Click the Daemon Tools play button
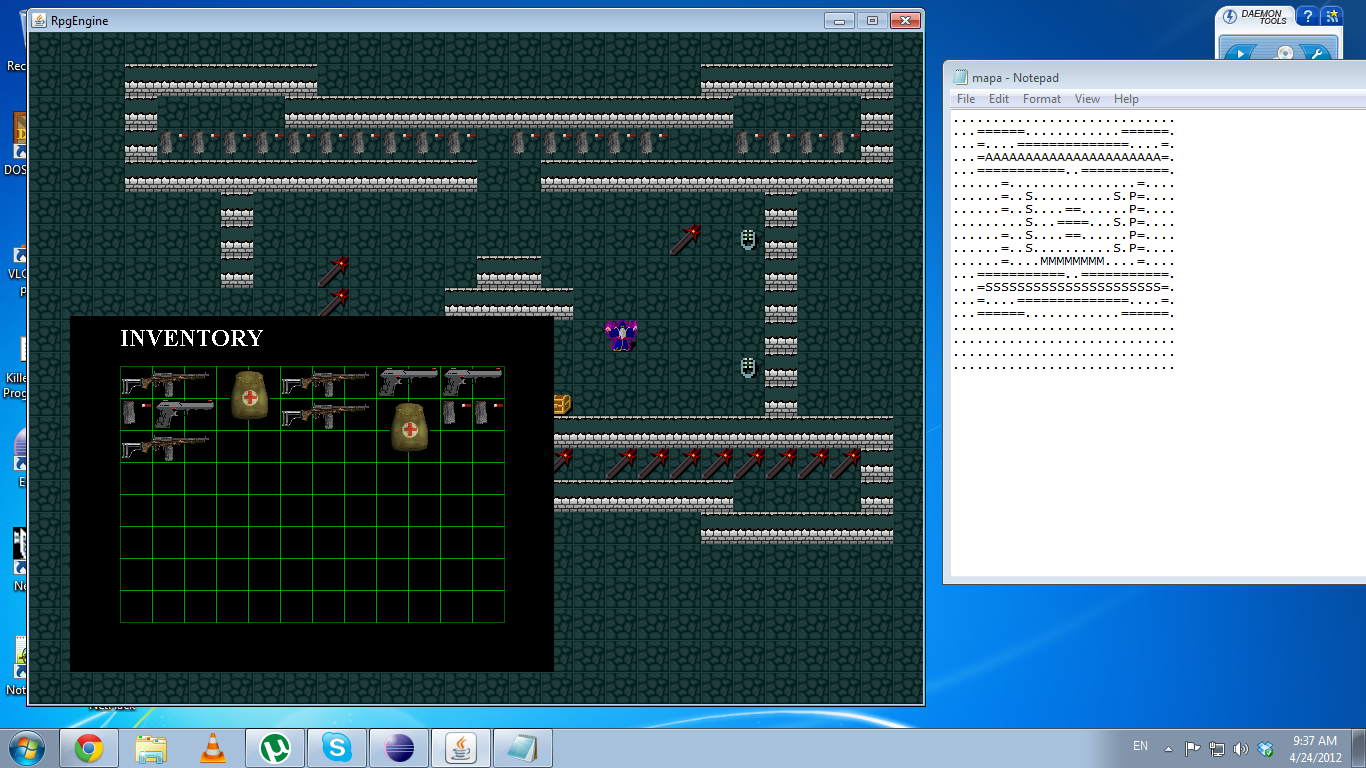Image resolution: width=1366 pixels, height=768 pixels. click(1240, 53)
